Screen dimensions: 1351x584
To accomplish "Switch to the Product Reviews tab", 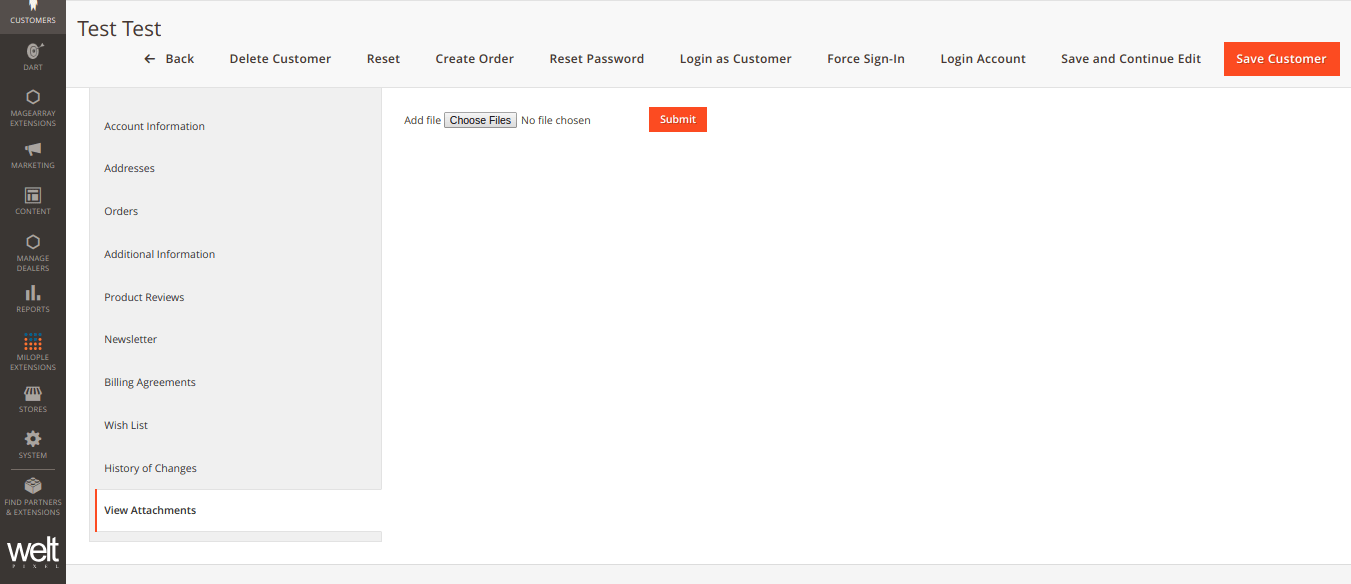I will coord(144,297).
